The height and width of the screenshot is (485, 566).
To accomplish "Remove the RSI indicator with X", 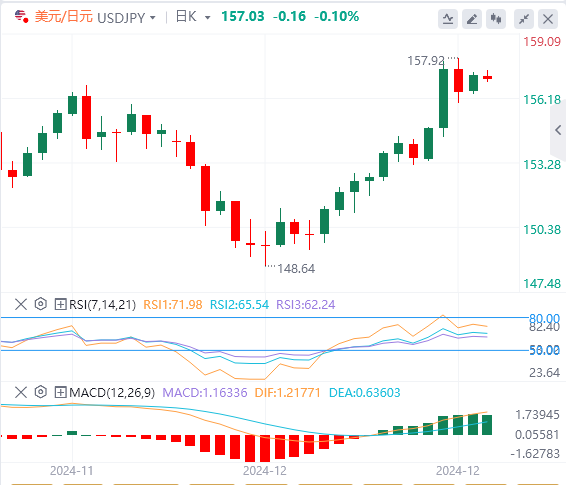I will click(x=21, y=304).
